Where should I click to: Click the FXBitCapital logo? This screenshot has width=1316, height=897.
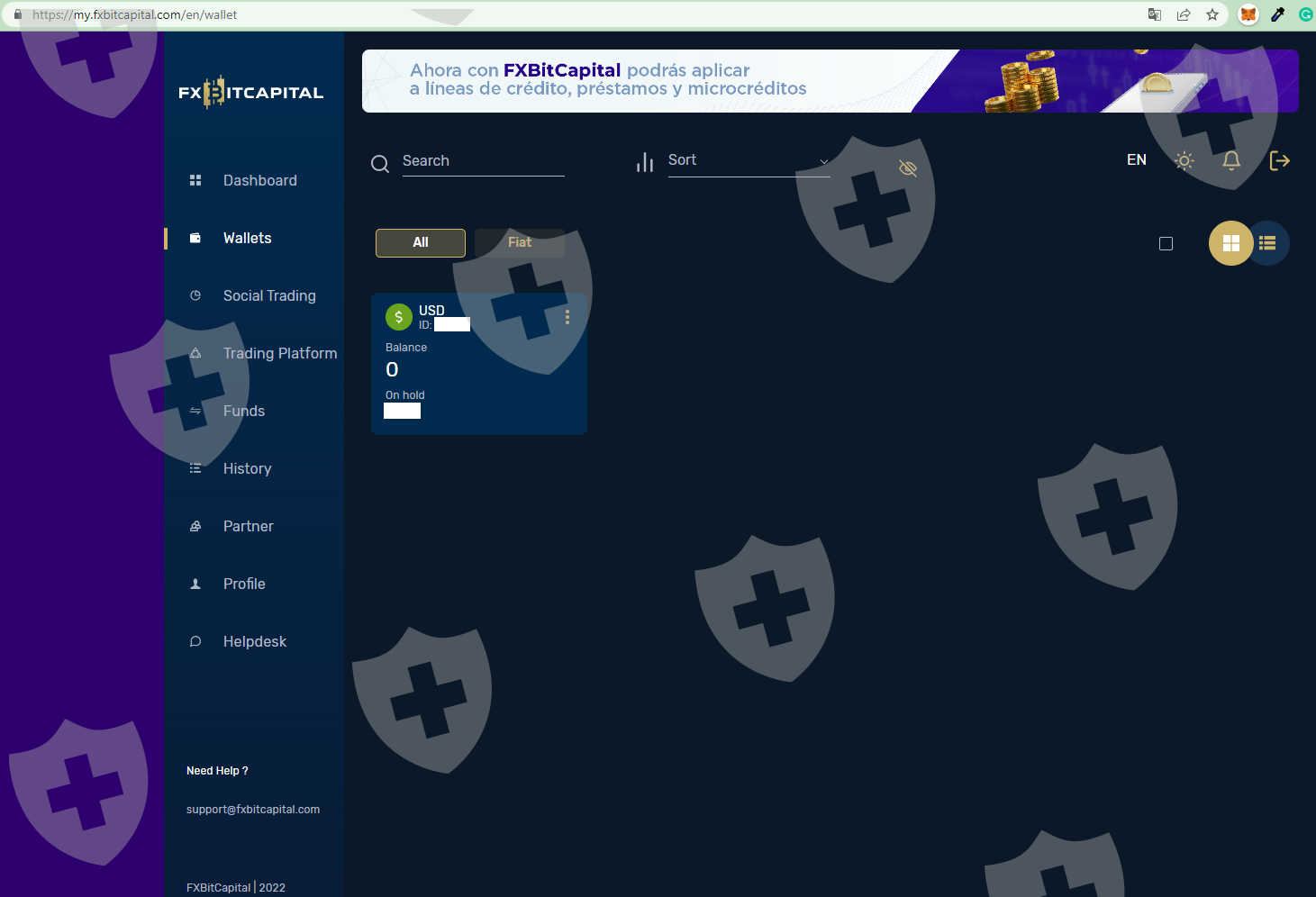[x=250, y=92]
